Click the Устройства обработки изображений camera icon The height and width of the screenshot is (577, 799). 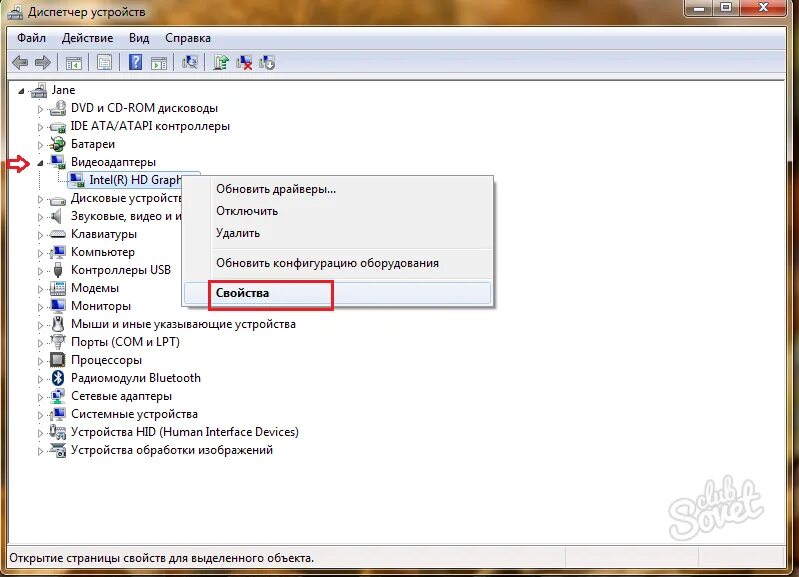coord(58,450)
